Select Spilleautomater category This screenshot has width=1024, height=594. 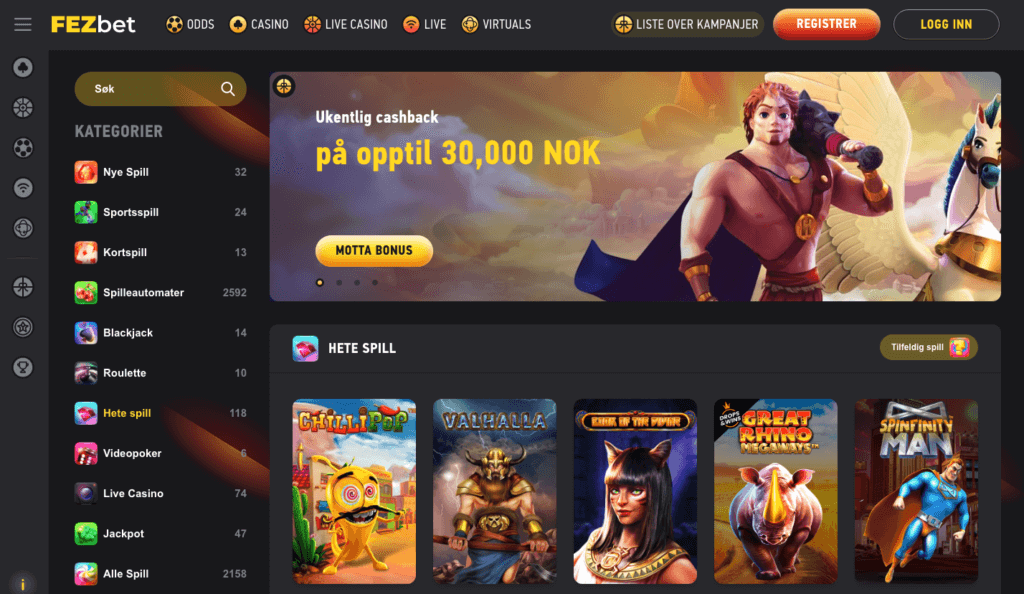161,292
